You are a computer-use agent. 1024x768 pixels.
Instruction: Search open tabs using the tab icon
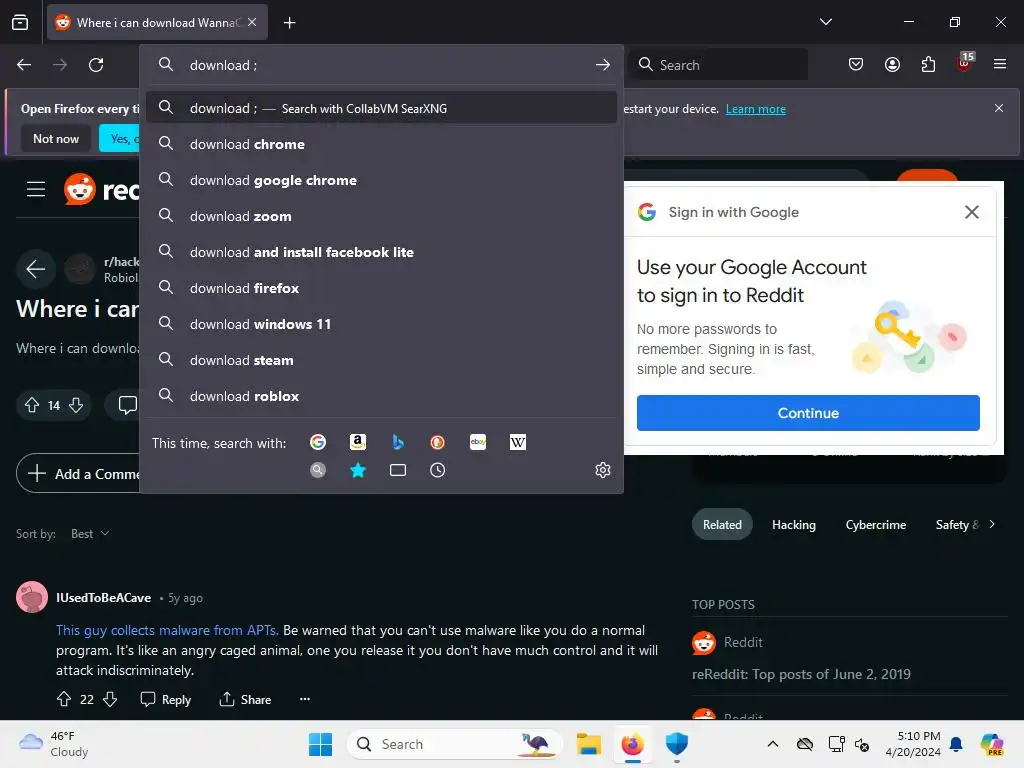398,470
